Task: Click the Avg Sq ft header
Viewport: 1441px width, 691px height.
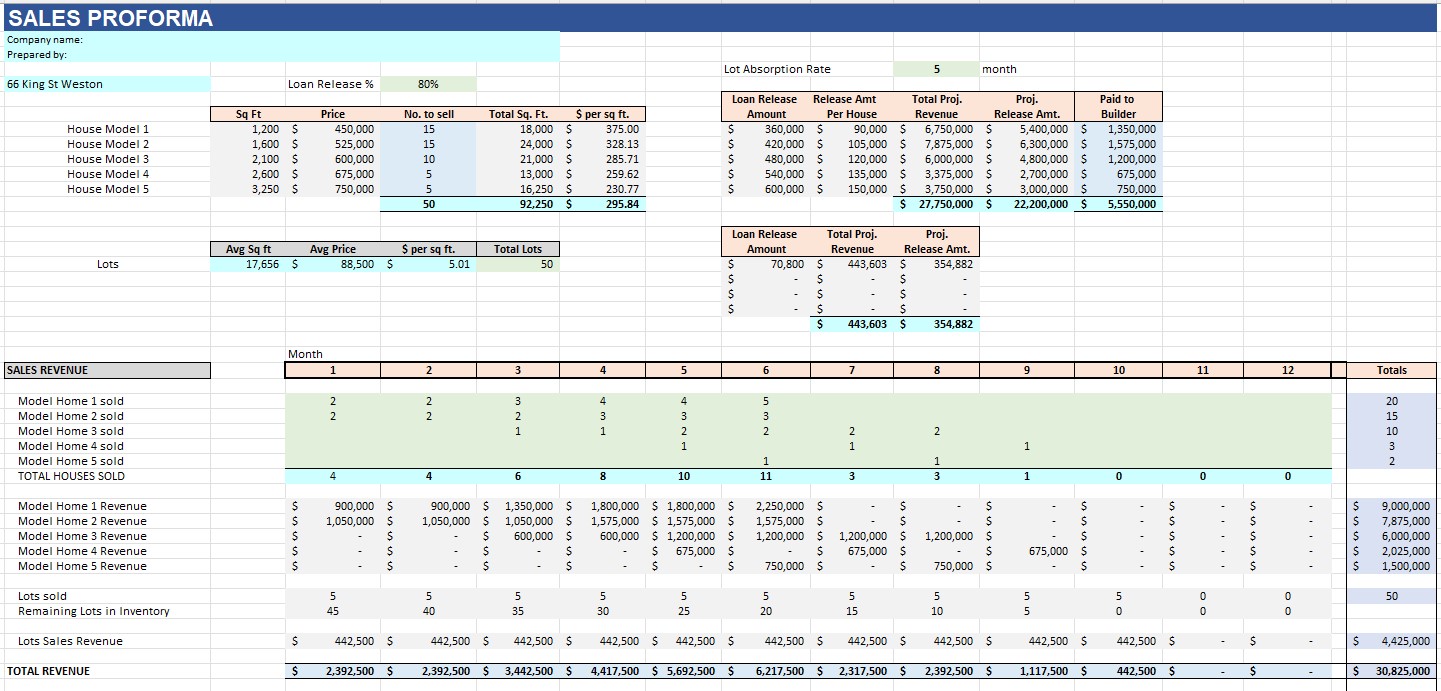Action: click(x=248, y=249)
